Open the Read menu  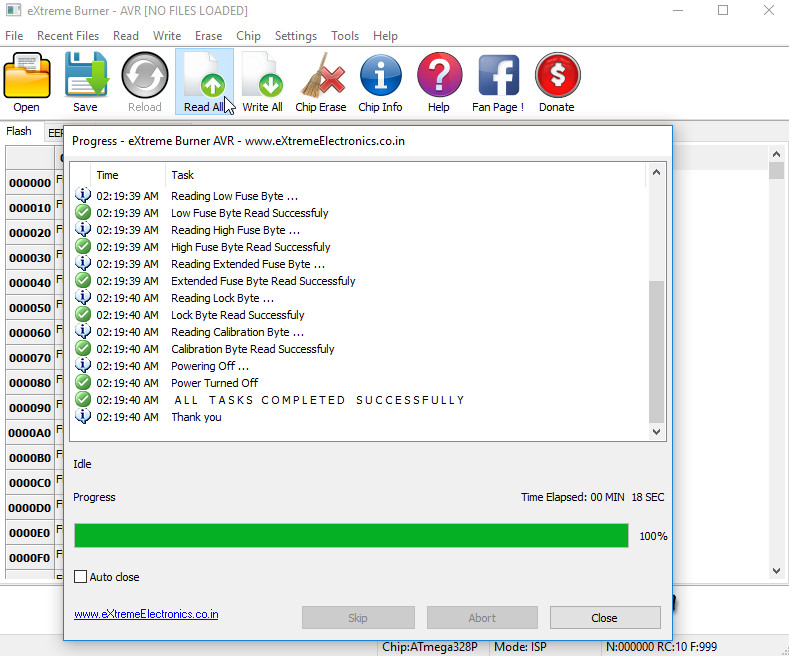coord(126,36)
